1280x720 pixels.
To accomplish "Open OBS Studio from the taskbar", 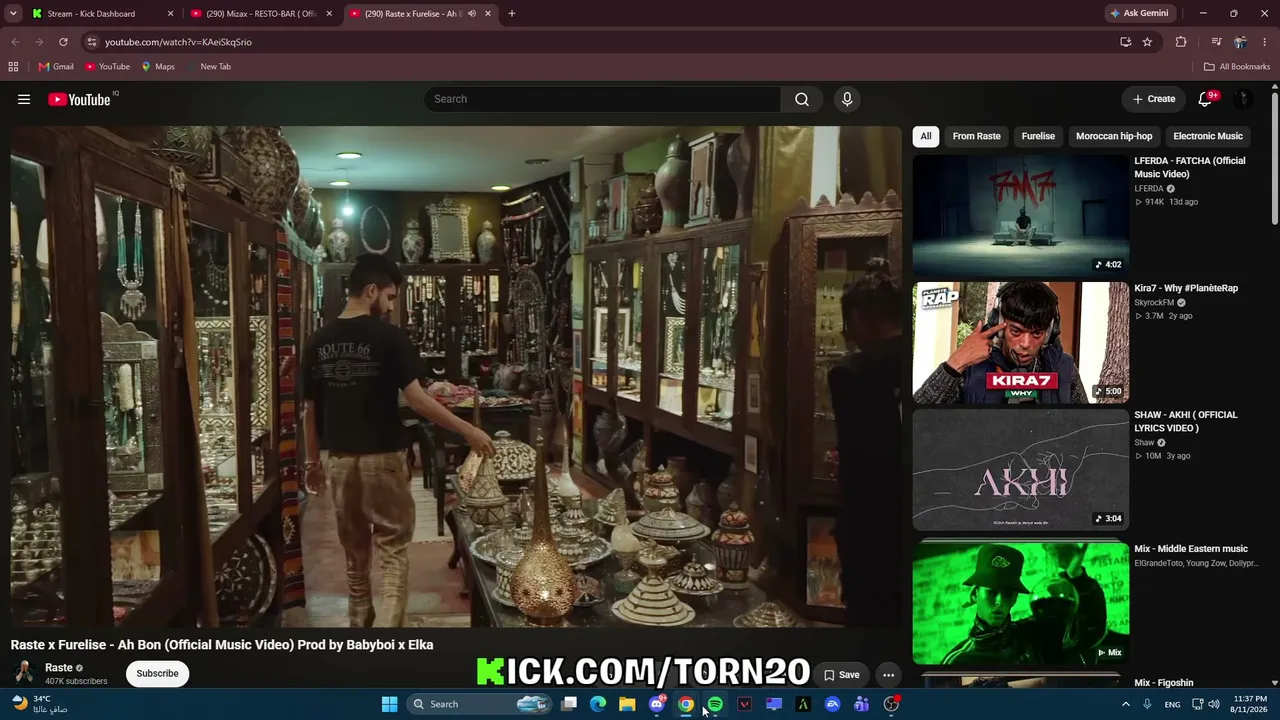I will pos(891,704).
